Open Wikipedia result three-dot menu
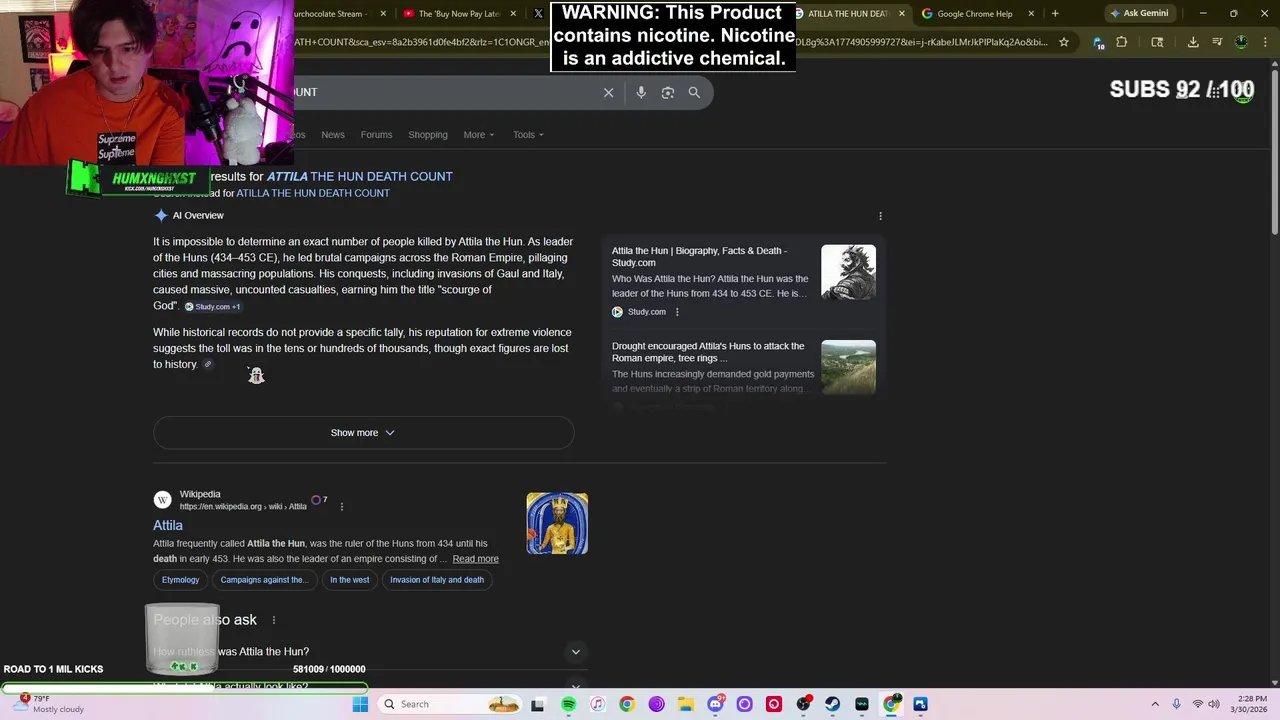 tap(342, 506)
